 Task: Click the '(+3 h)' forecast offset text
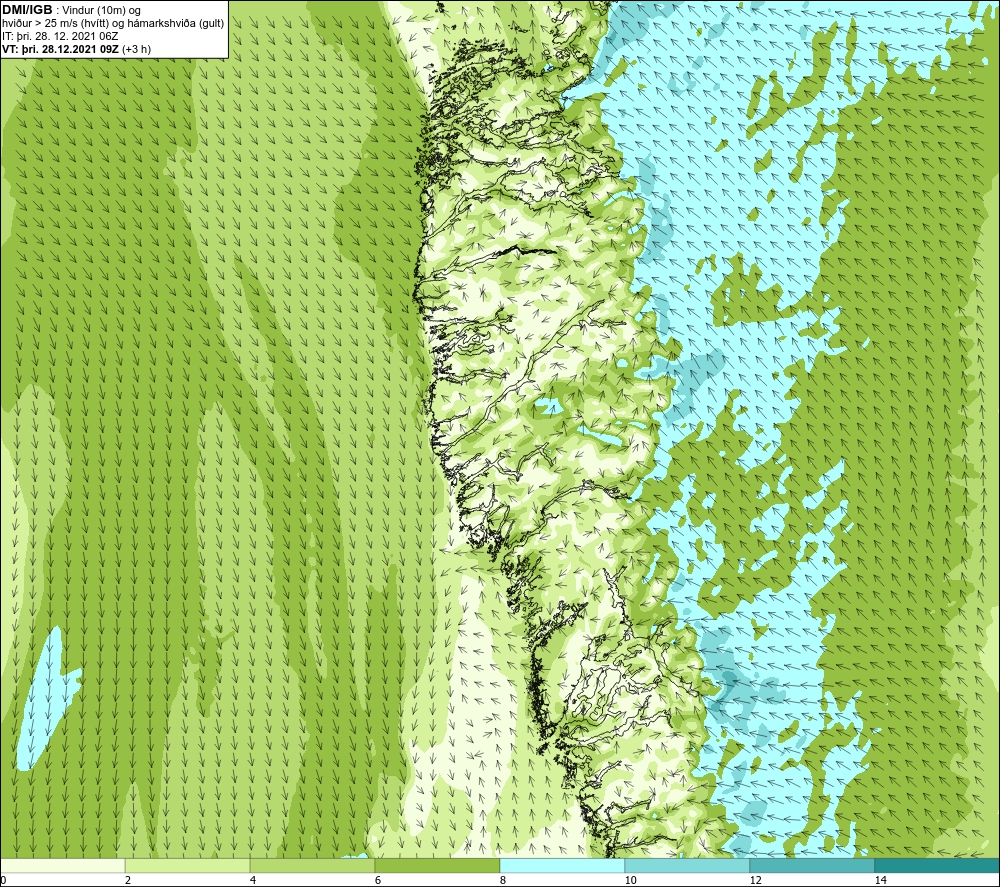pyautogui.click(x=136, y=49)
